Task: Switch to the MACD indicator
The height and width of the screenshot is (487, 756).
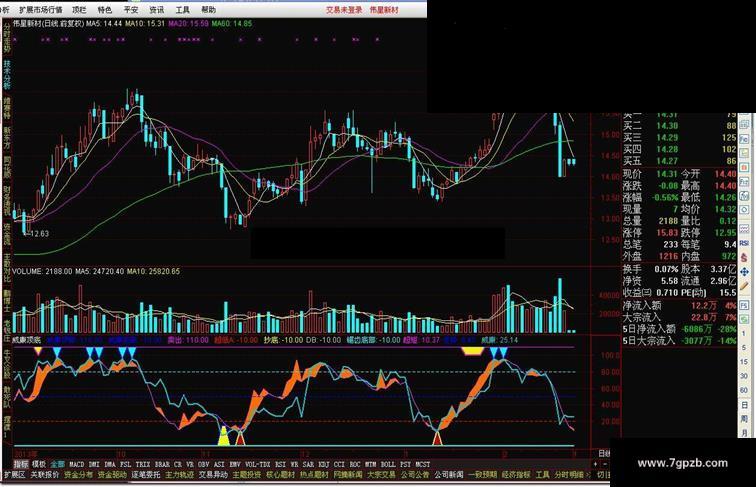Action: tap(77, 464)
